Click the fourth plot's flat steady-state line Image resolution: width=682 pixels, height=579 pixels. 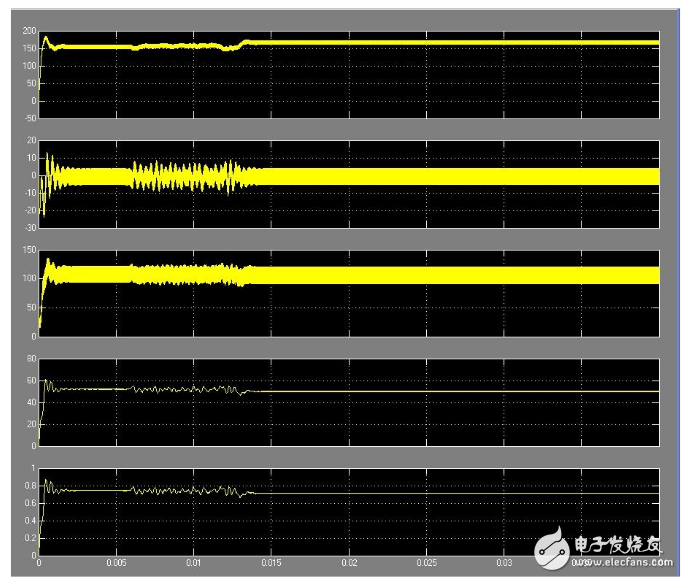(x=450, y=390)
